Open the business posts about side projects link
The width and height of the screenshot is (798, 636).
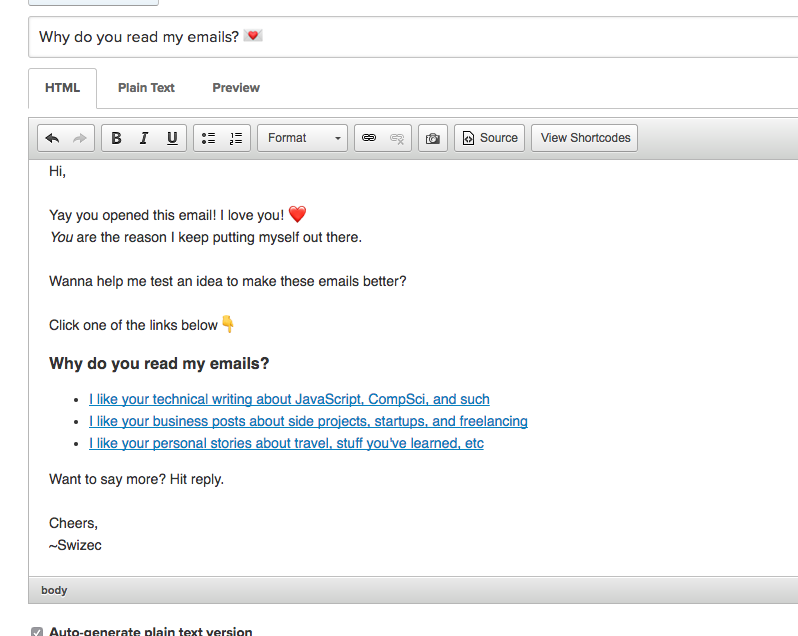click(x=308, y=421)
